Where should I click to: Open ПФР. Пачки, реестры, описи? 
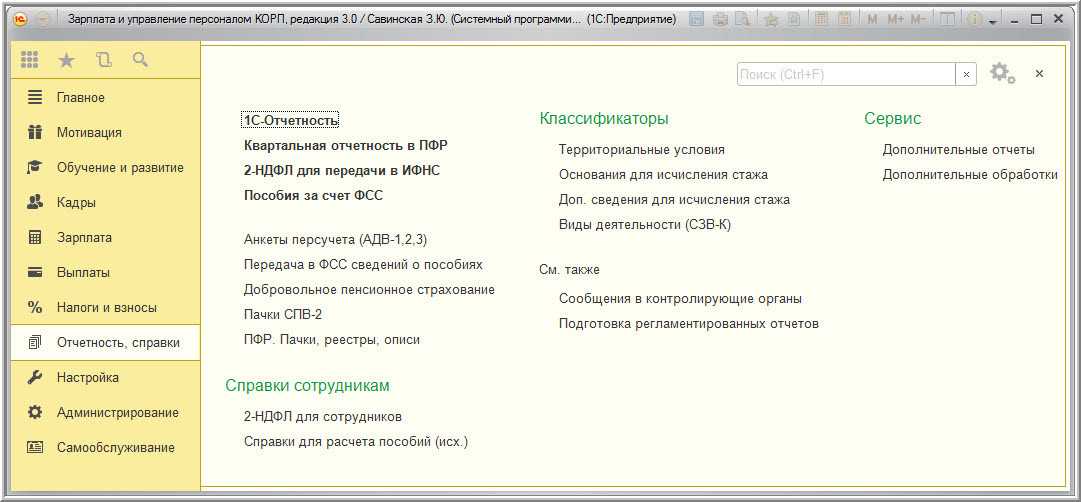point(332,339)
